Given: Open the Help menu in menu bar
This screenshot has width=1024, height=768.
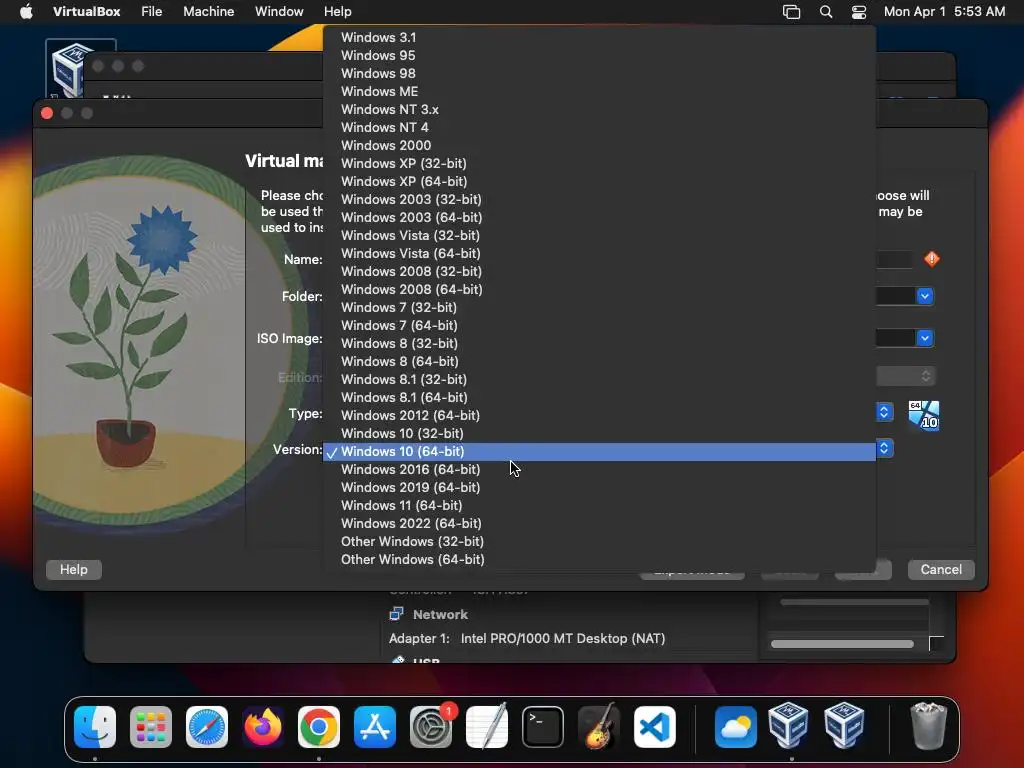Looking at the screenshot, I should click(338, 12).
